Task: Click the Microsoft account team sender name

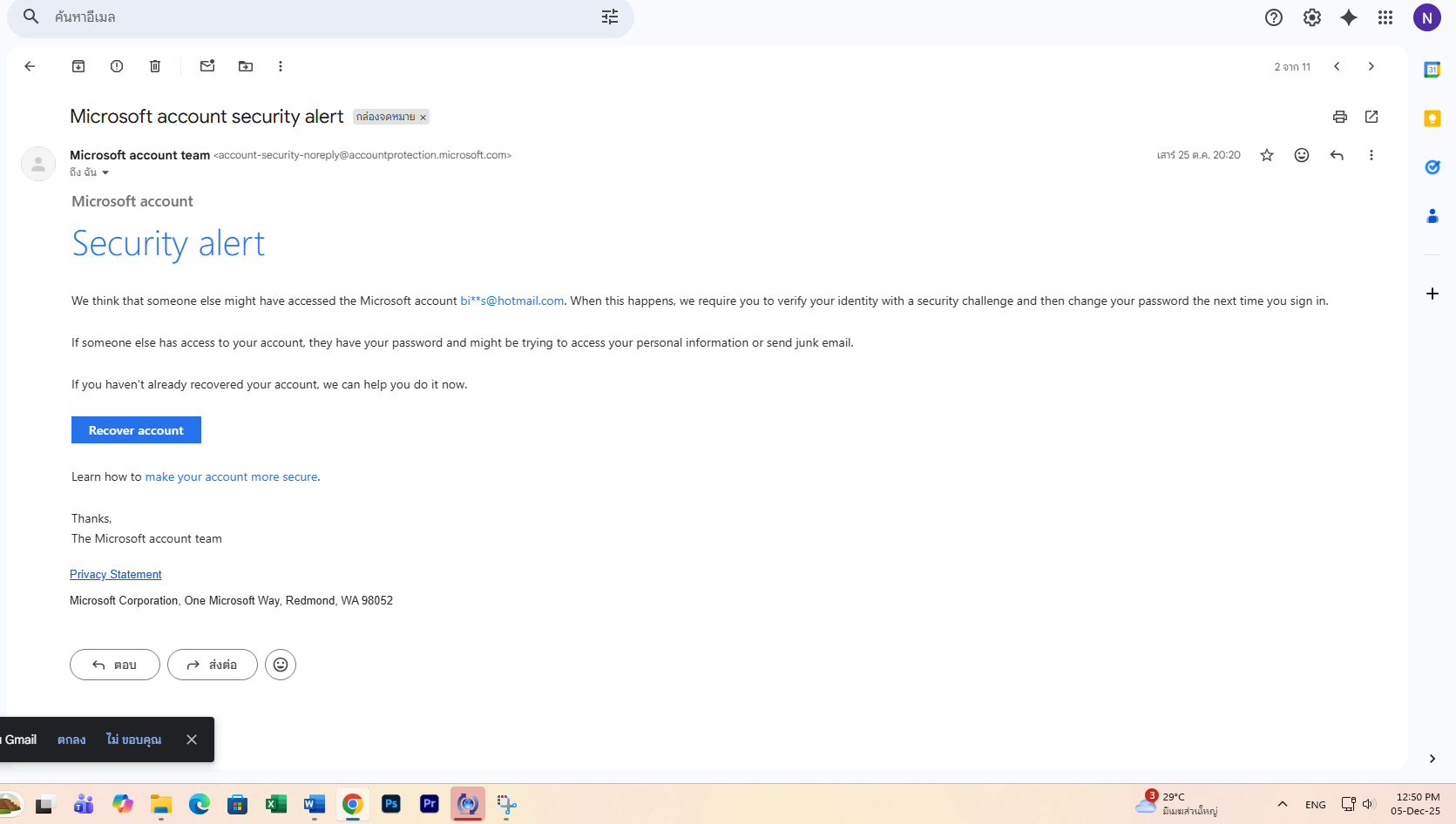Action: [139, 155]
